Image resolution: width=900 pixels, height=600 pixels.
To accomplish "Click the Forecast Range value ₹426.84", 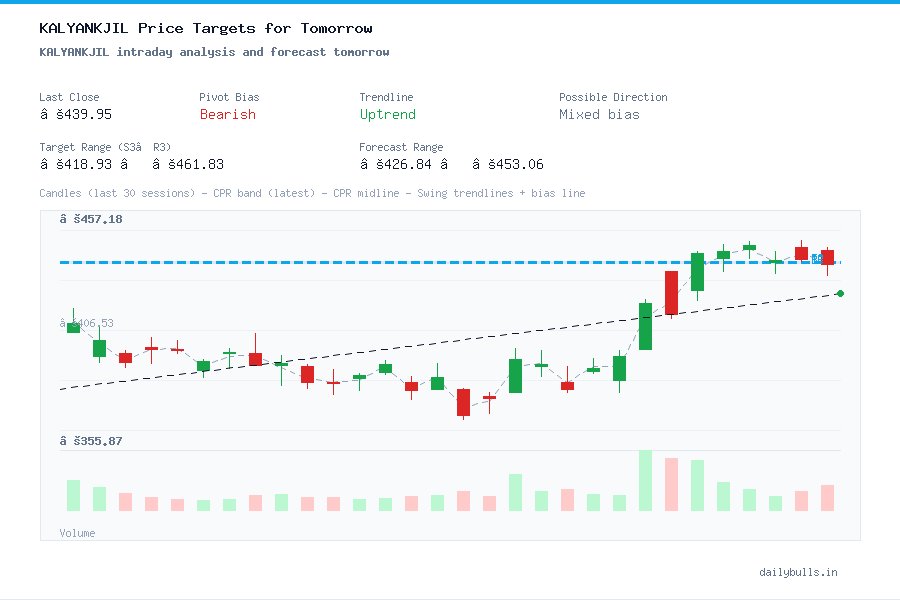I will [397, 164].
